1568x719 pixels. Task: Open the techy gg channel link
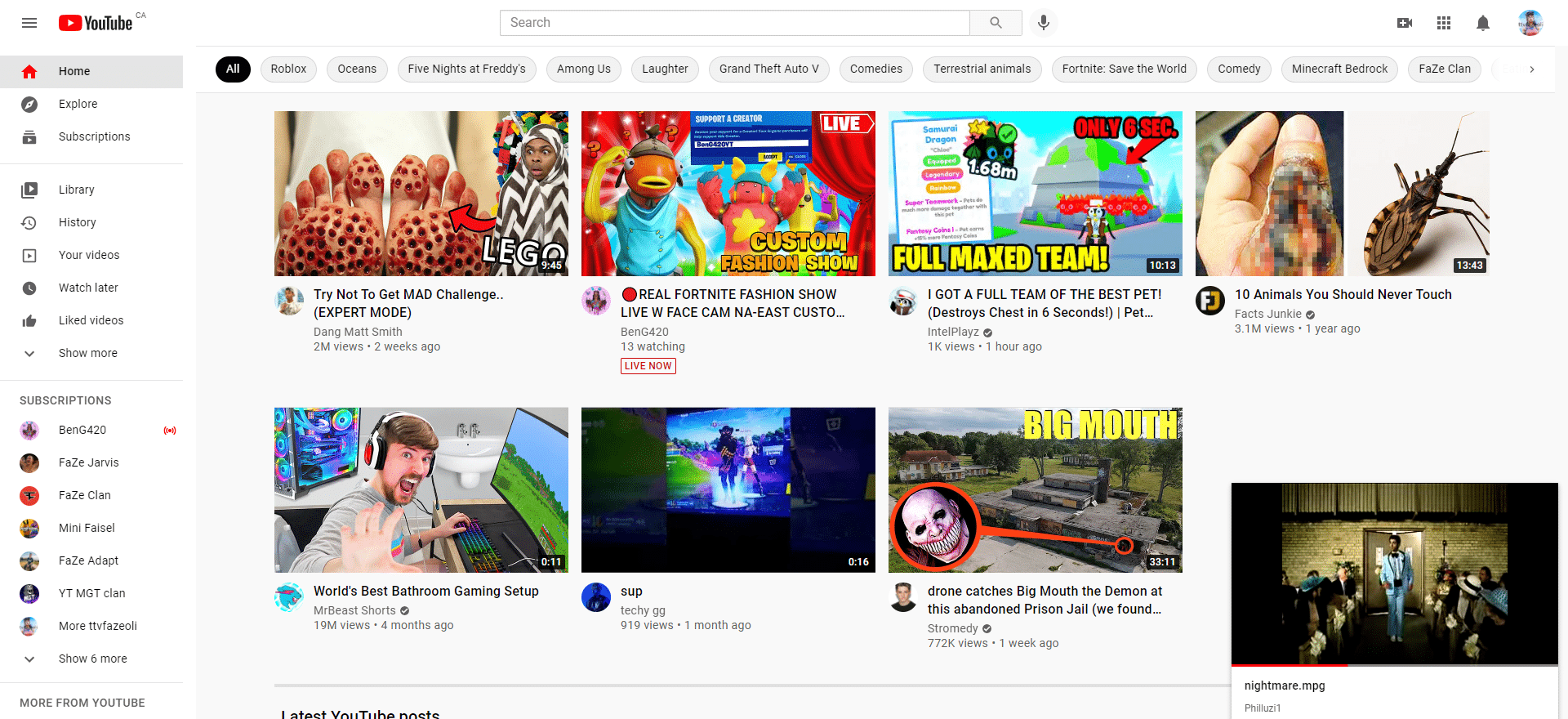(x=643, y=610)
